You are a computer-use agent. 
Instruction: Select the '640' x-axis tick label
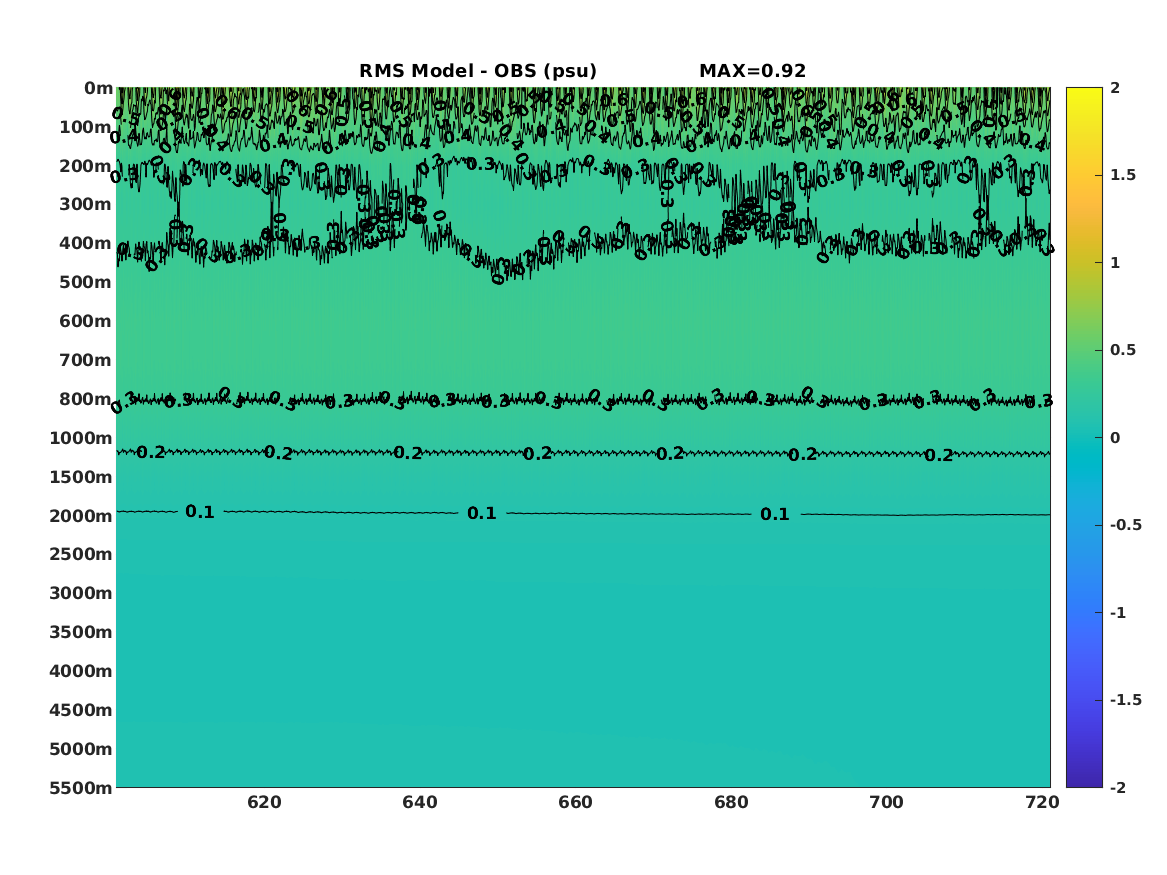click(420, 803)
